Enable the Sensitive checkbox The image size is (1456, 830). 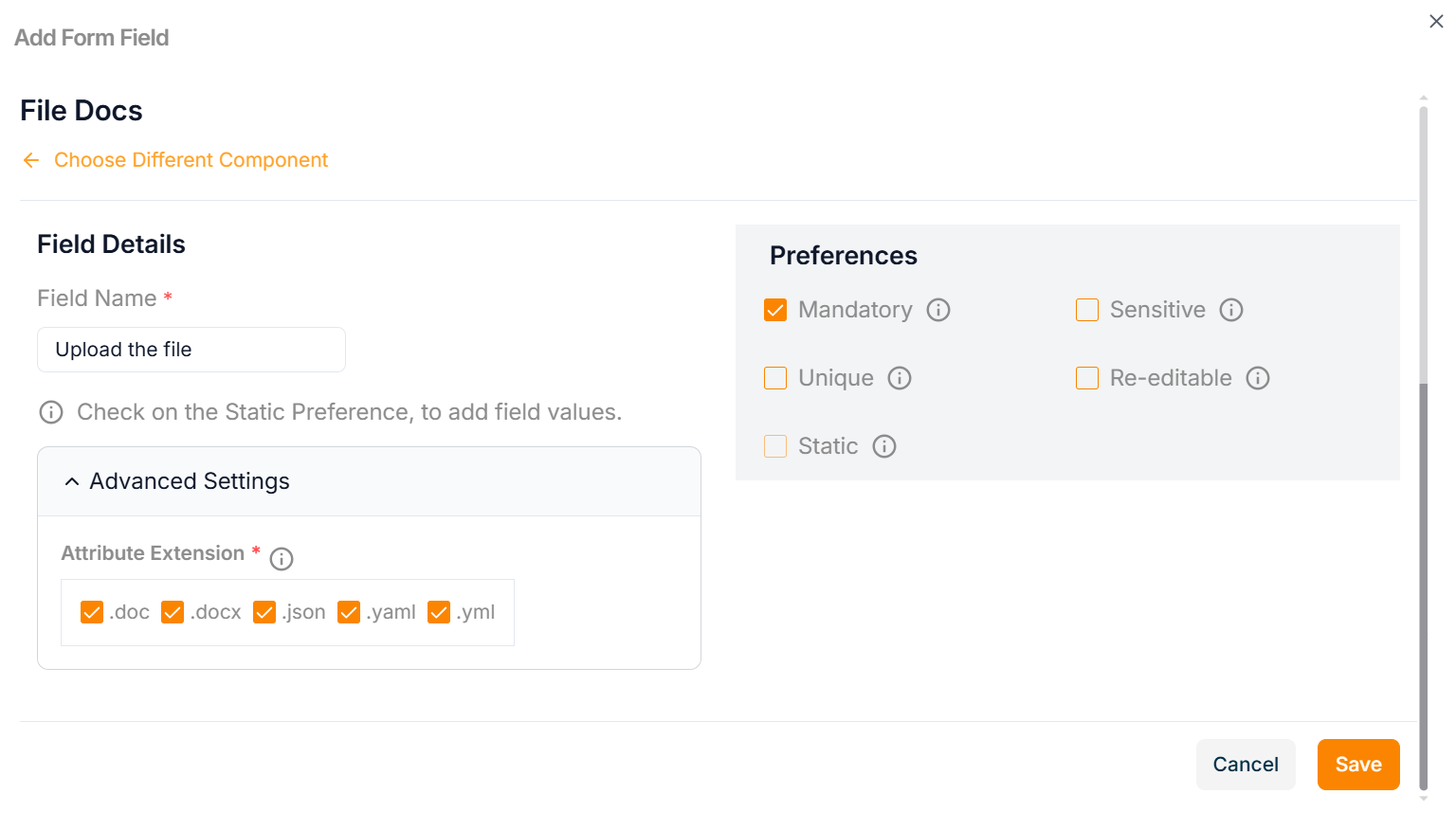click(1087, 310)
